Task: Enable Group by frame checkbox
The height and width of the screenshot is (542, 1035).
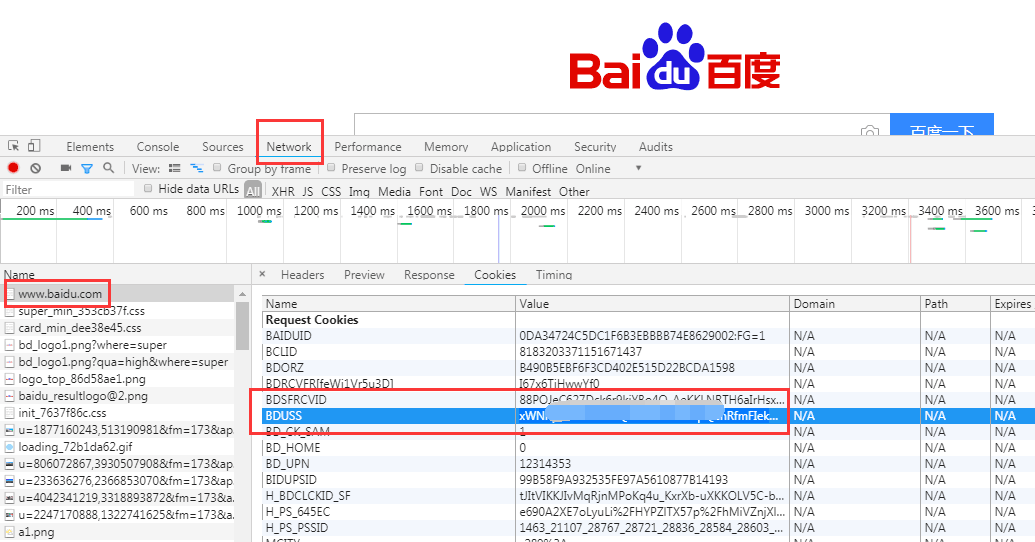Action: (217, 168)
